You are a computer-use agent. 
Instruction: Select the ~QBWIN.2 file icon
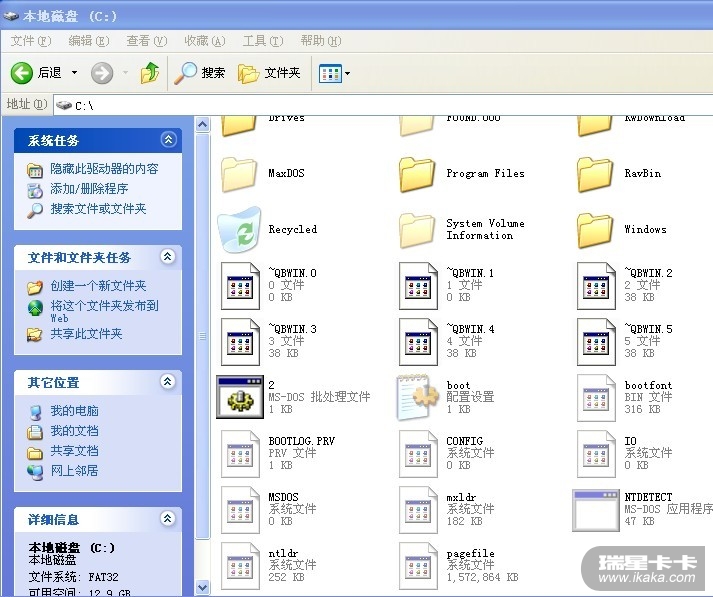596,286
